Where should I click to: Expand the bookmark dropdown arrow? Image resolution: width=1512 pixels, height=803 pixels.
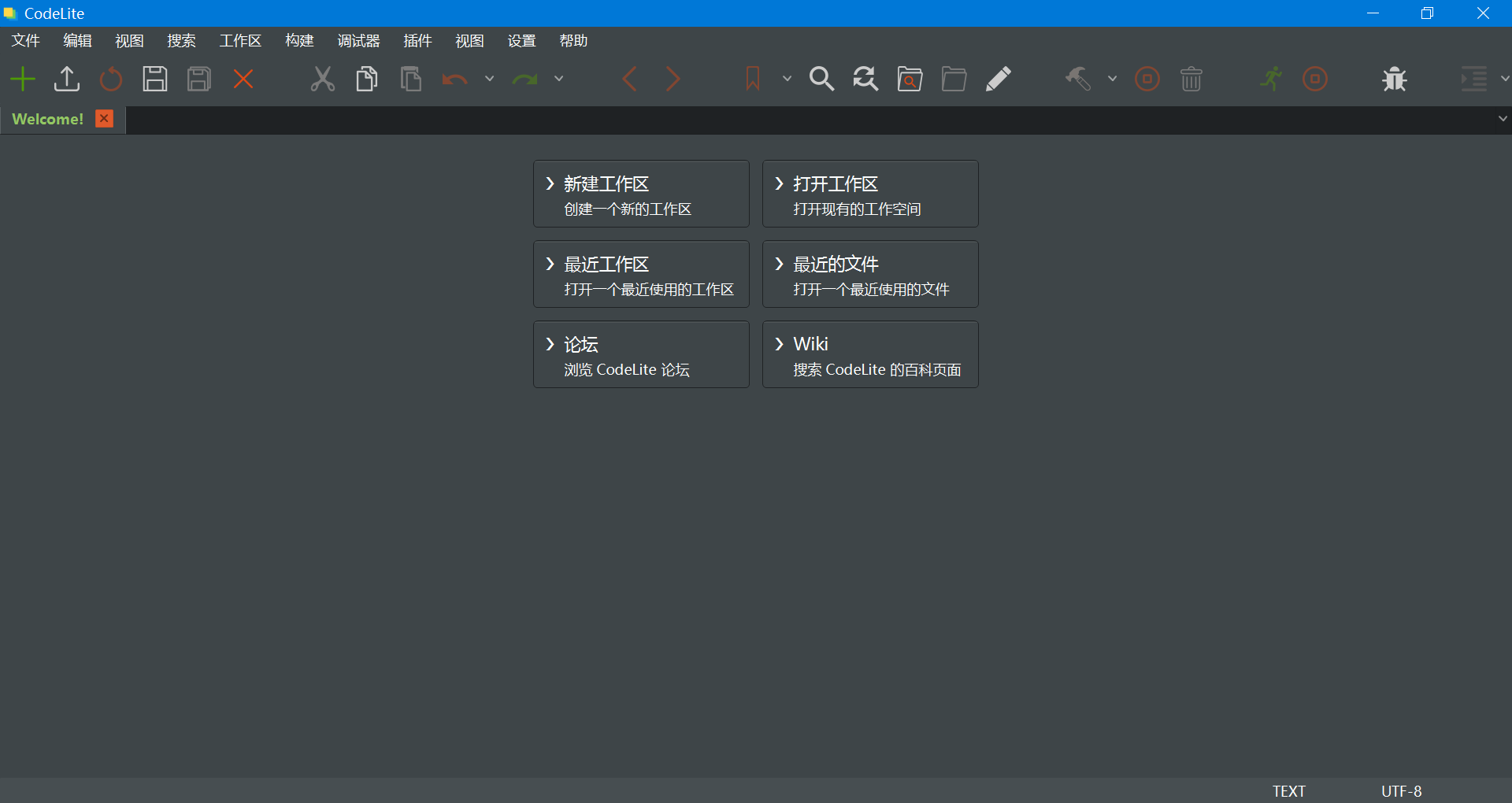pyautogui.click(x=787, y=79)
